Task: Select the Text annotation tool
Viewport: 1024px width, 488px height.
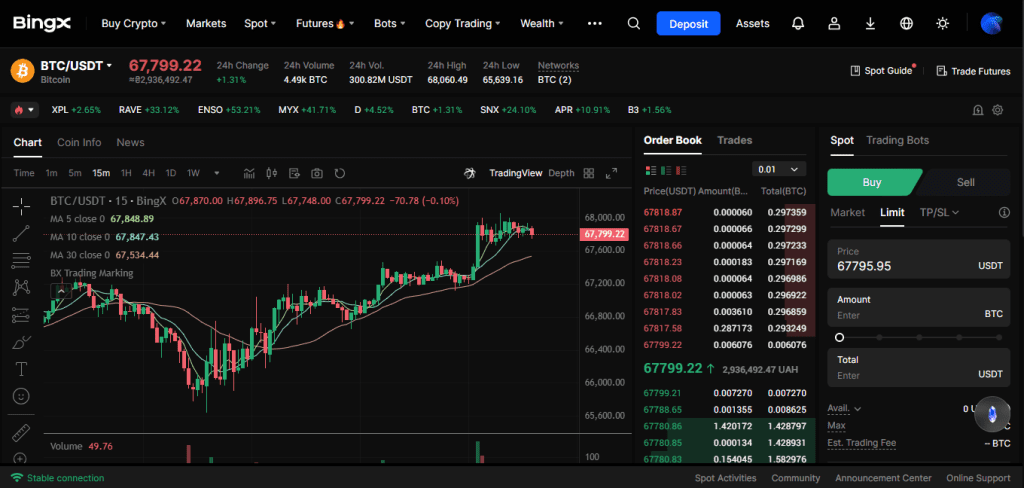Action: click(x=21, y=369)
